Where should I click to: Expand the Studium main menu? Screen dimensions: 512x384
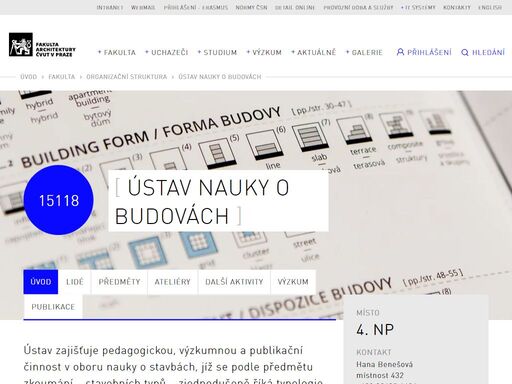[x=217, y=52]
